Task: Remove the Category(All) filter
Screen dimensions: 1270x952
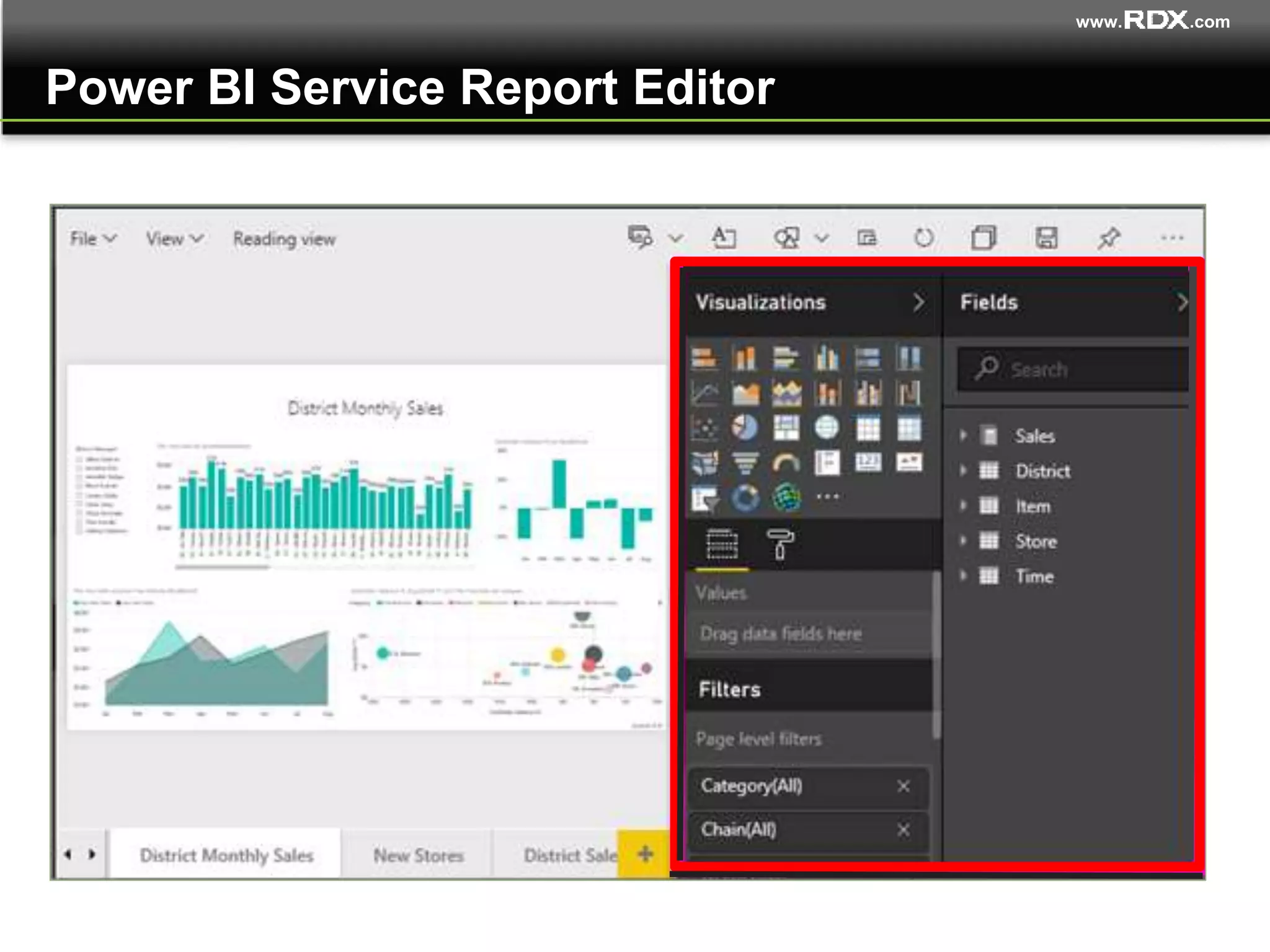Action: (x=904, y=787)
